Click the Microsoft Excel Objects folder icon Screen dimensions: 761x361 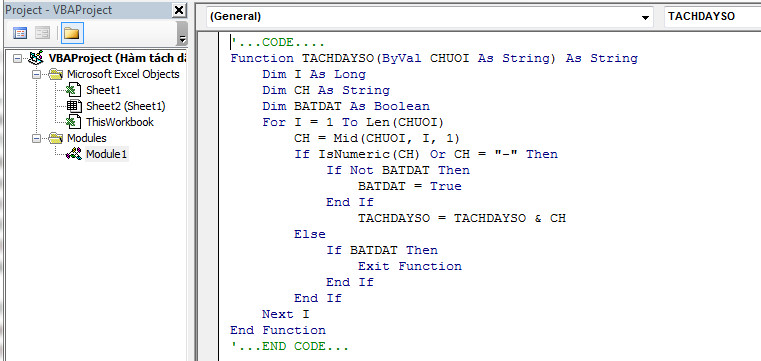[56, 74]
